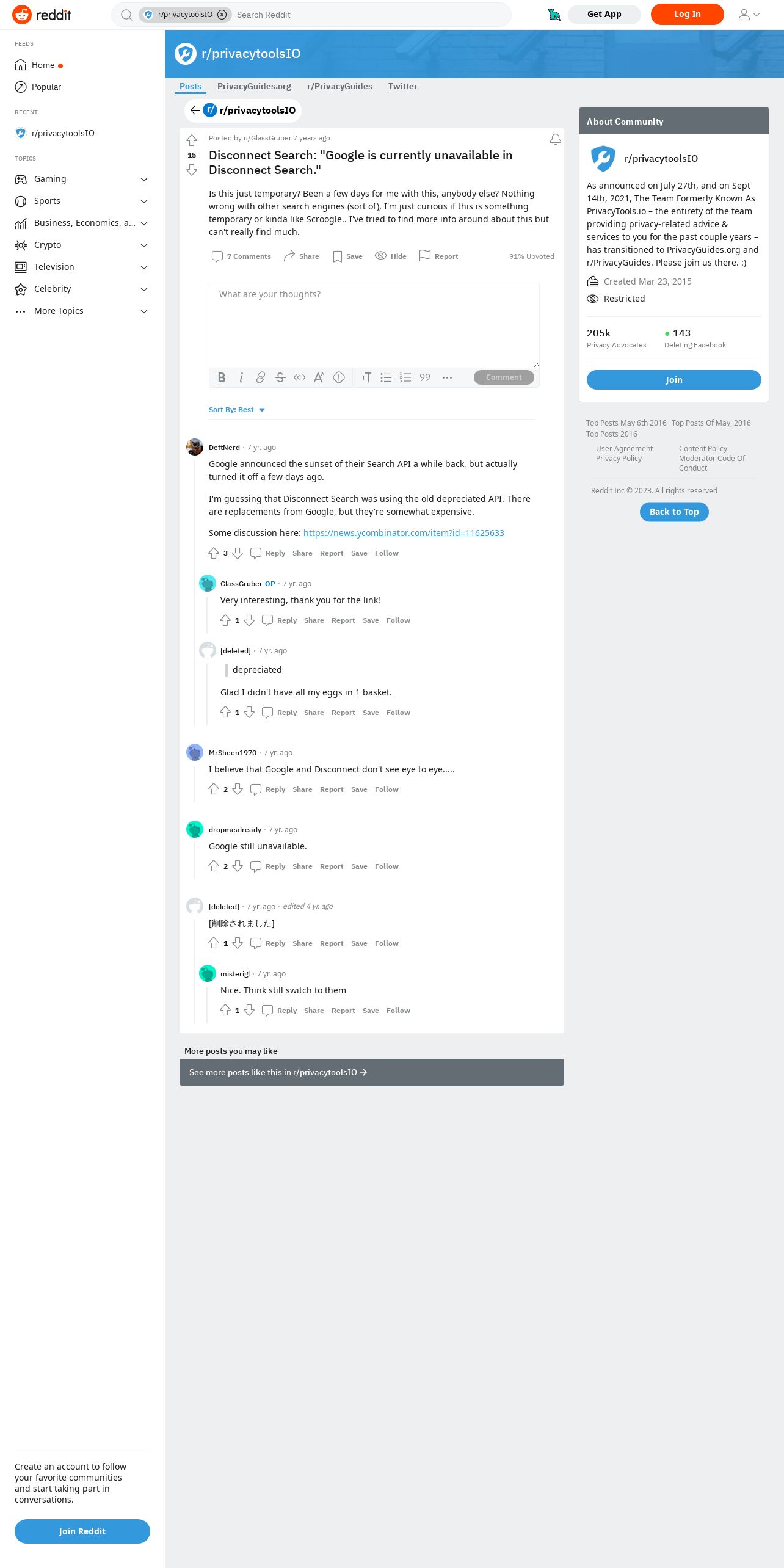Select strikethrough formatting icon
The height and width of the screenshot is (1568, 784).
point(280,377)
